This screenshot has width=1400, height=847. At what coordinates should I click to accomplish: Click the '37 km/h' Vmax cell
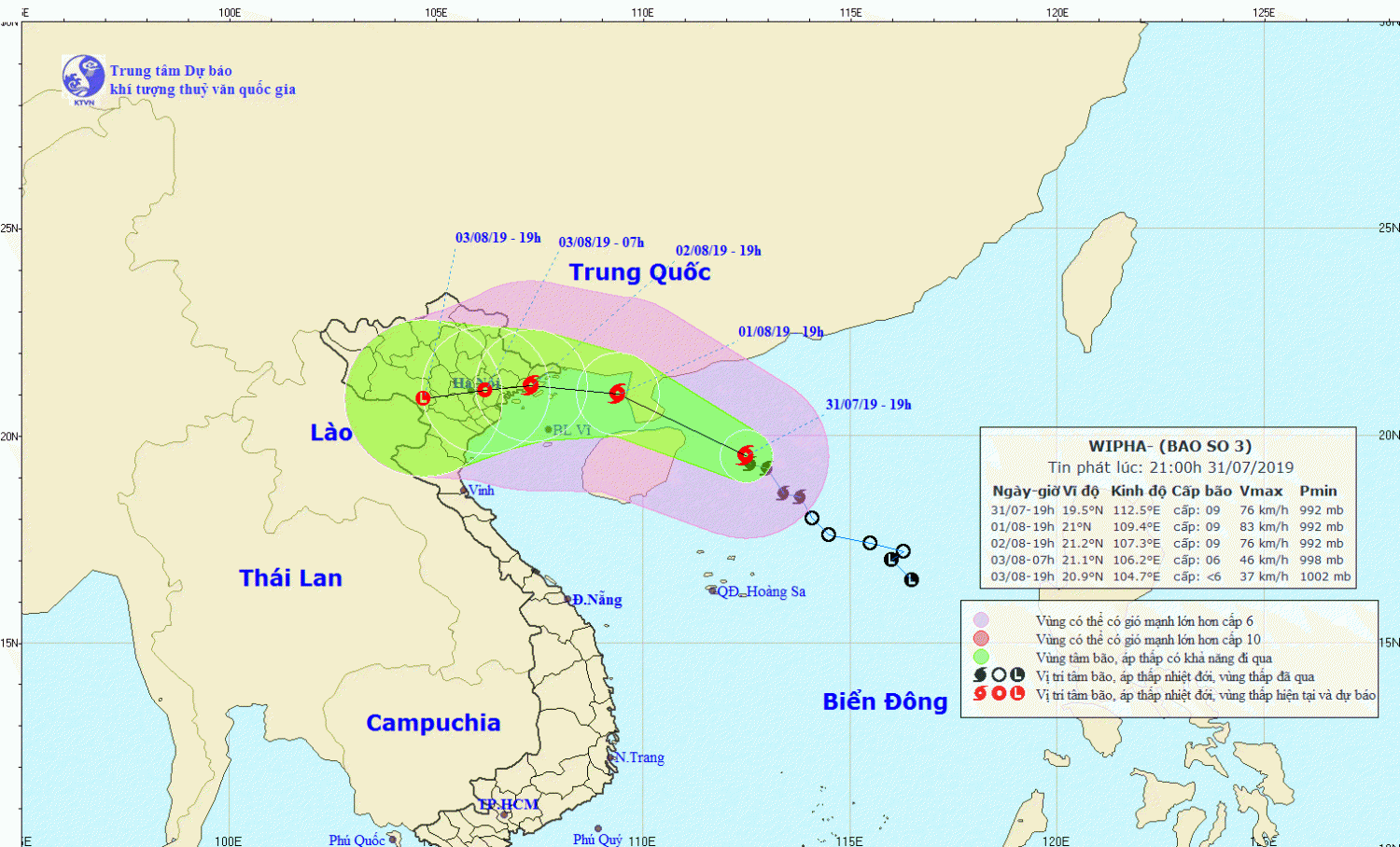(x=1264, y=577)
